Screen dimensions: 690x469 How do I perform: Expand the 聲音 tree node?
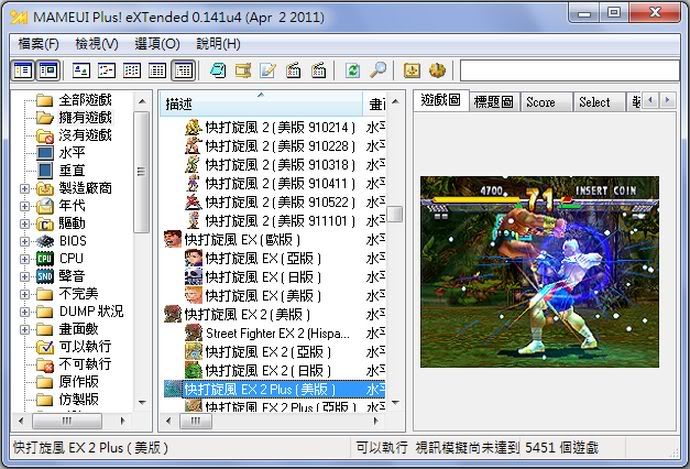pyautogui.click(x=25, y=277)
